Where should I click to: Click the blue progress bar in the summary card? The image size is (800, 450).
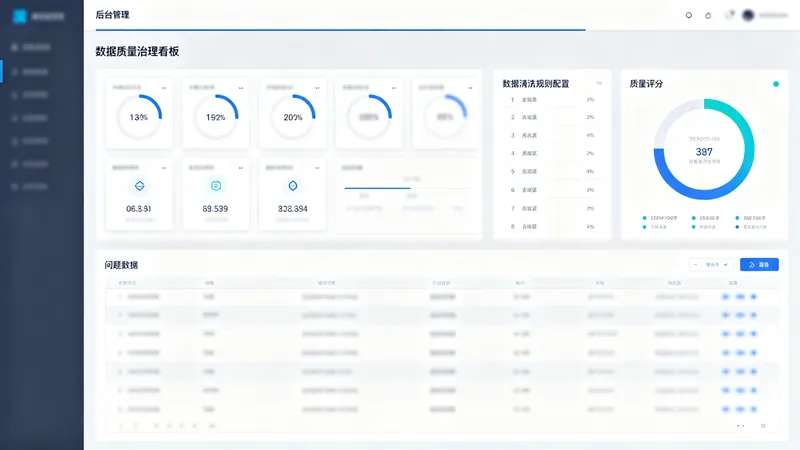pyautogui.click(x=377, y=188)
